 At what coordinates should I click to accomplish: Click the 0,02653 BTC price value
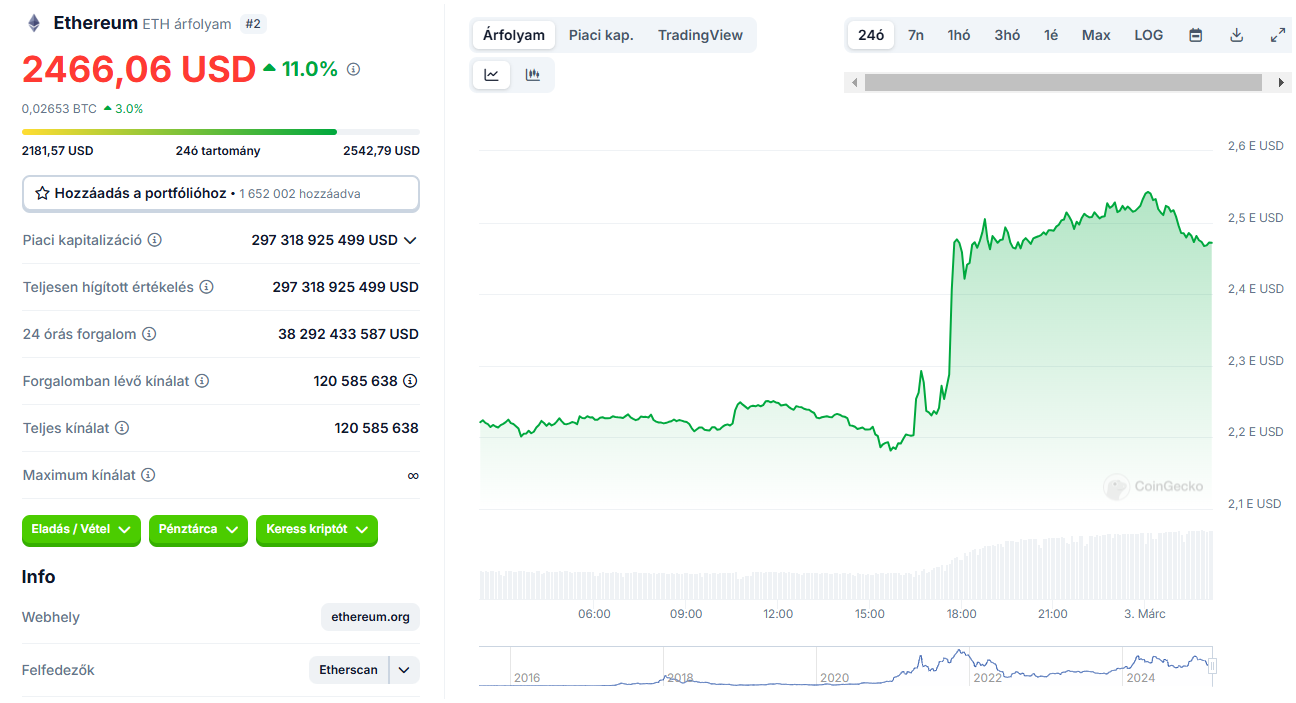[59, 108]
